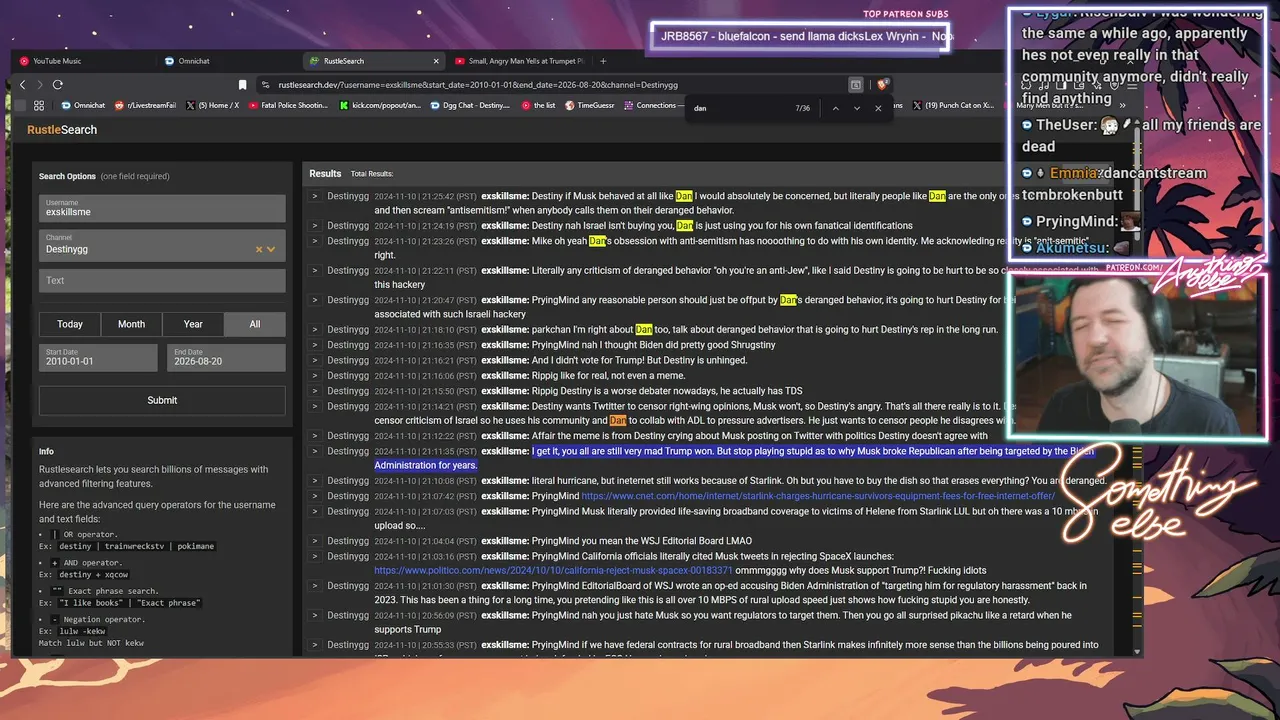The width and height of the screenshot is (1280, 720).
Task: Expand the 21:24:19 message row
Action: tap(314, 226)
